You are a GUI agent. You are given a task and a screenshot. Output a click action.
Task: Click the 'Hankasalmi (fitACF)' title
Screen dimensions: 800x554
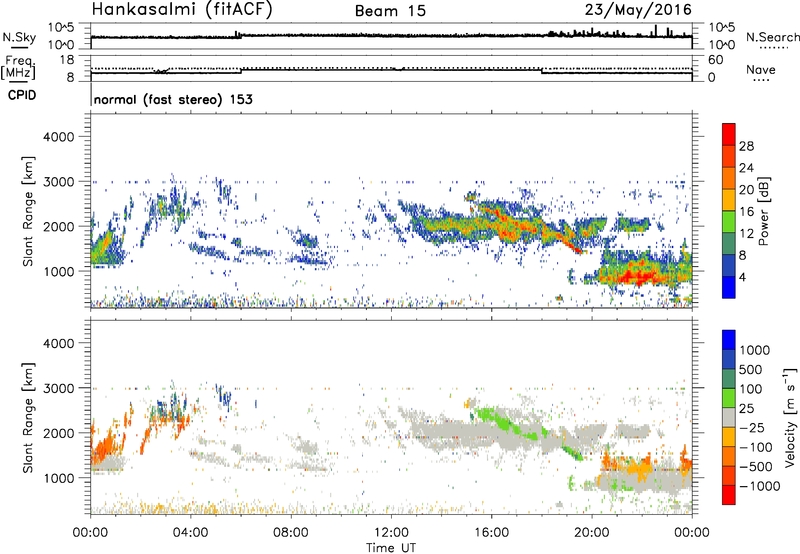coord(182,10)
